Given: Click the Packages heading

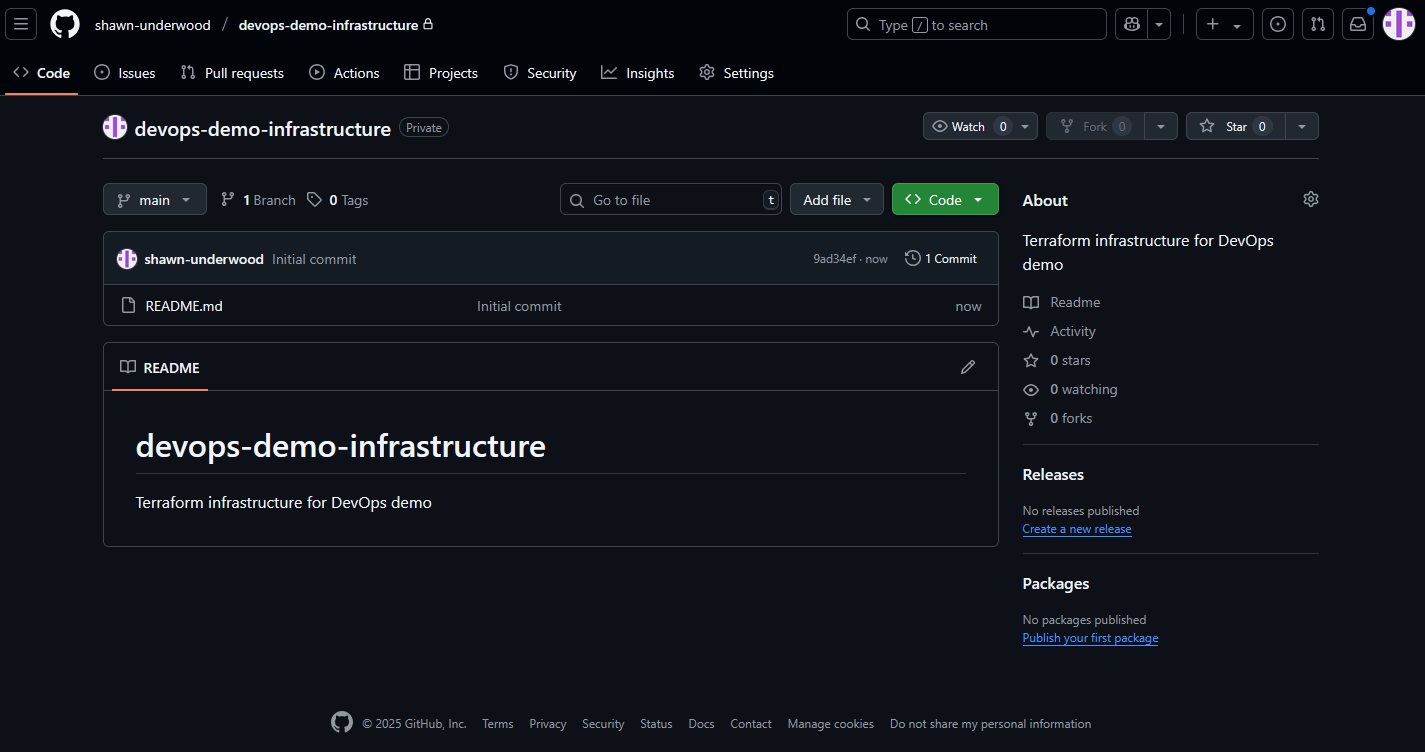Looking at the screenshot, I should (1056, 583).
